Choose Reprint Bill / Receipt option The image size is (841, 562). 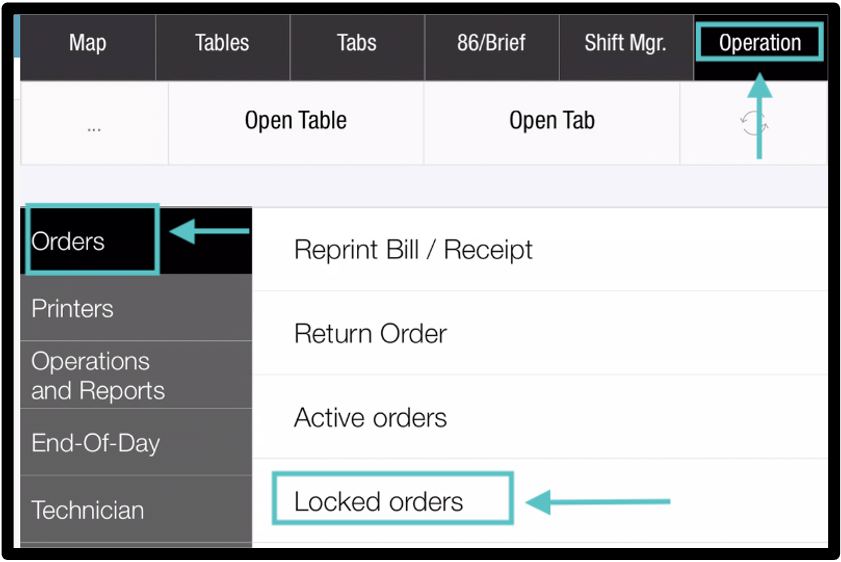coord(413,250)
